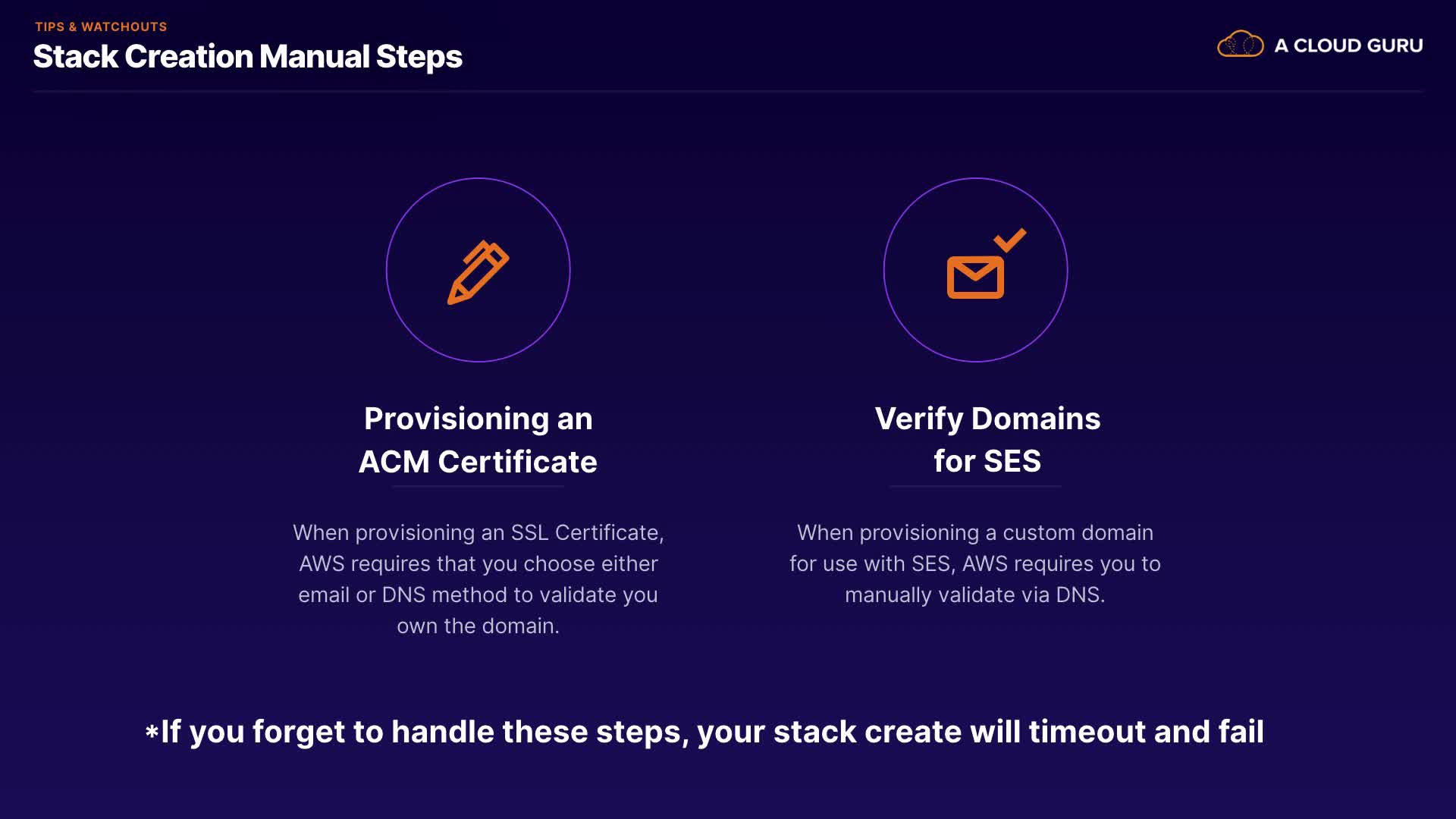Select the "TIPS & WATCHOUTS" label
Viewport: 1456px width, 819px height.
click(x=101, y=27)
